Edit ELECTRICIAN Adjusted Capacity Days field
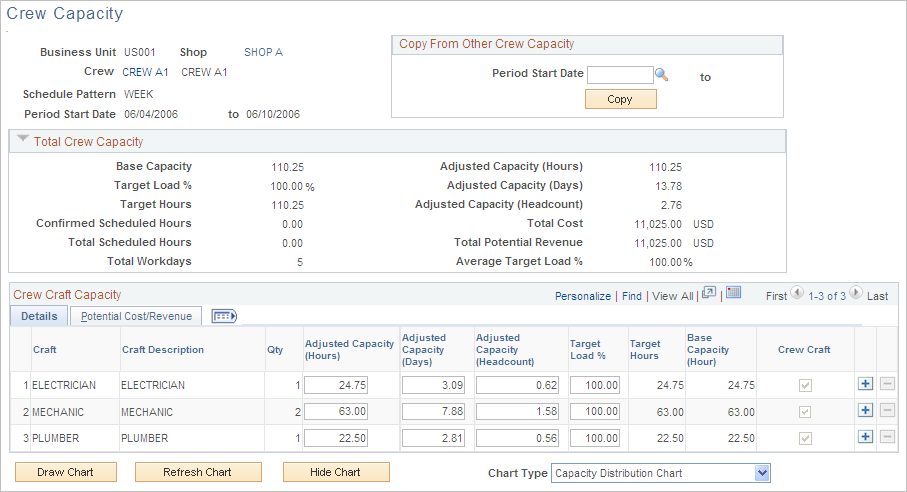Screen dimensions: 907x492 click(x=433, y=385)
